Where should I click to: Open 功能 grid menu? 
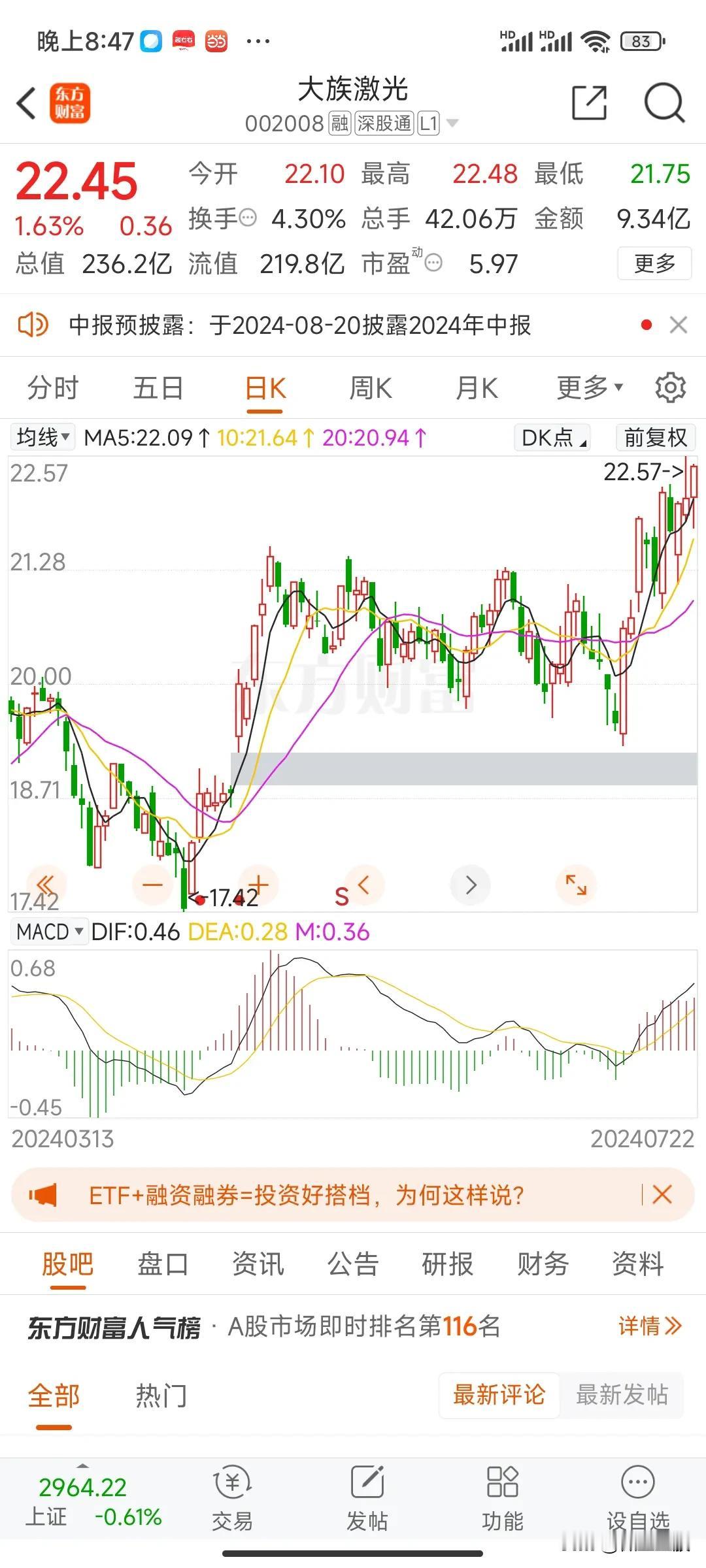[x=502, y=1497]
